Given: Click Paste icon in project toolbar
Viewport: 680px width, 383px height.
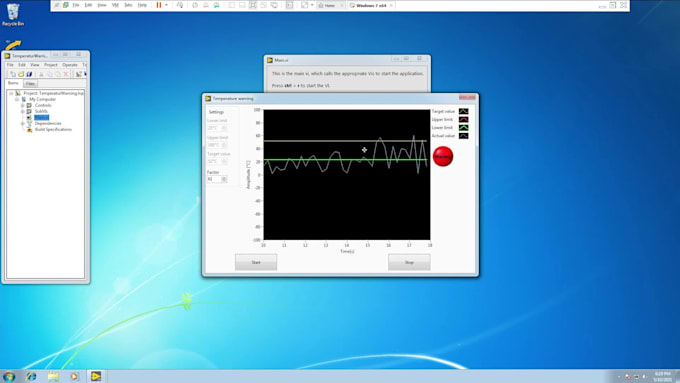Looking at the screenshot, I should point(58,74).
